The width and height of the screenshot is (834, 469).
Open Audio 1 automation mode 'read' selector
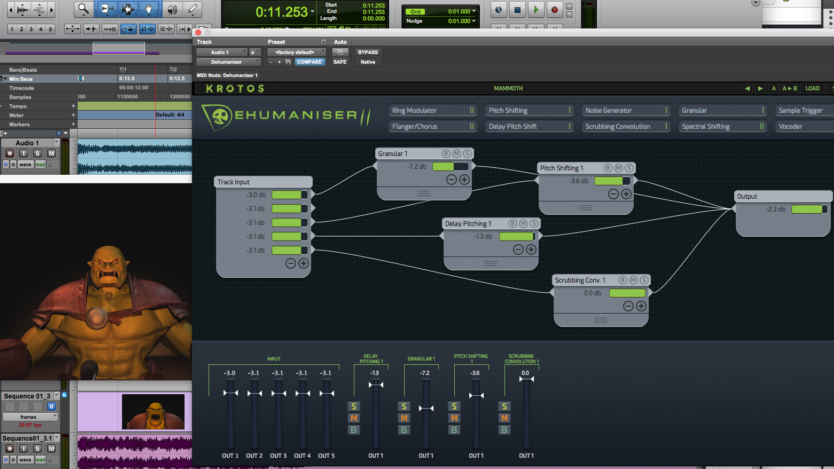coord(40,165)
